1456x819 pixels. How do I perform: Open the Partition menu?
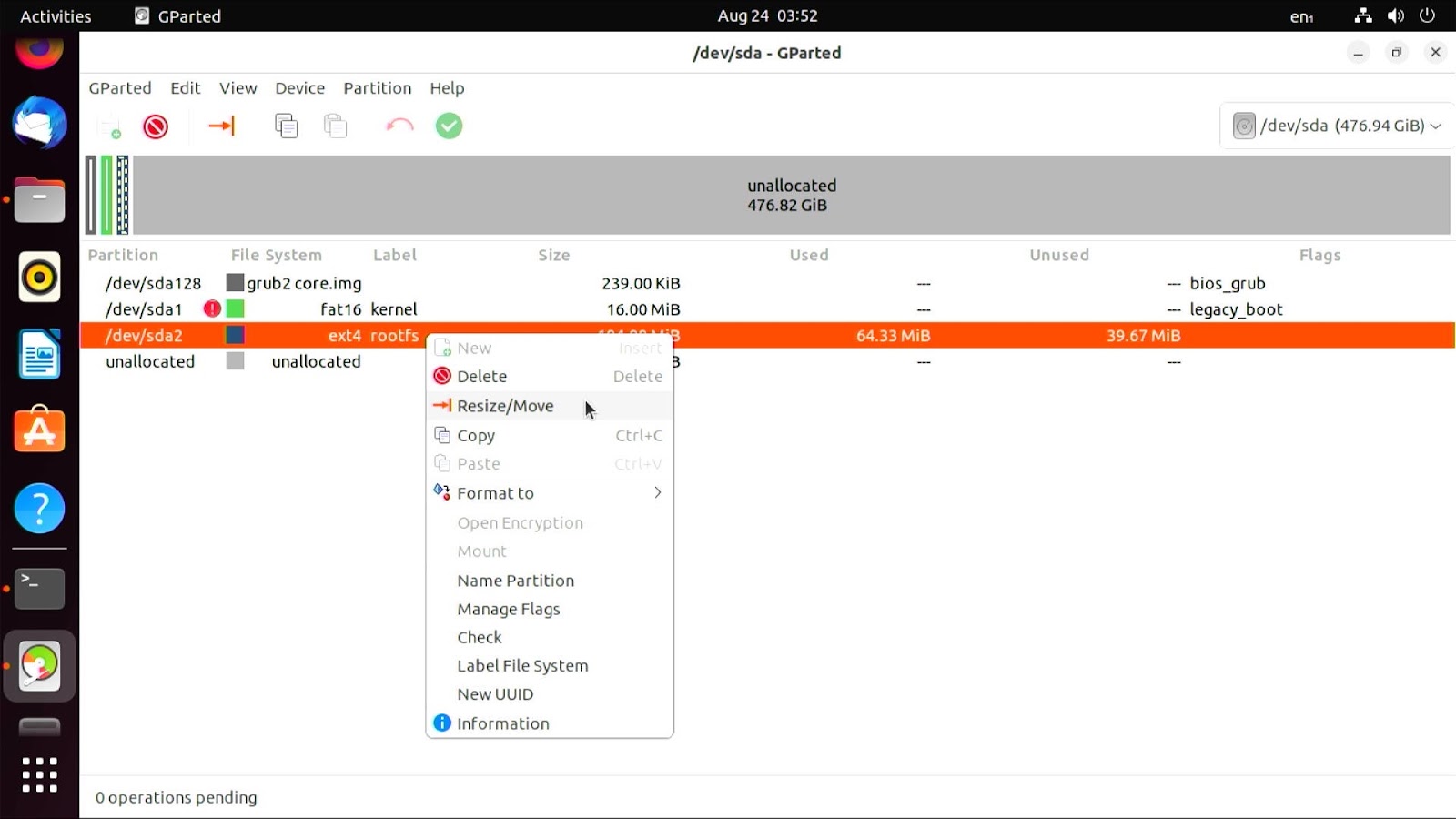[378, 88]
